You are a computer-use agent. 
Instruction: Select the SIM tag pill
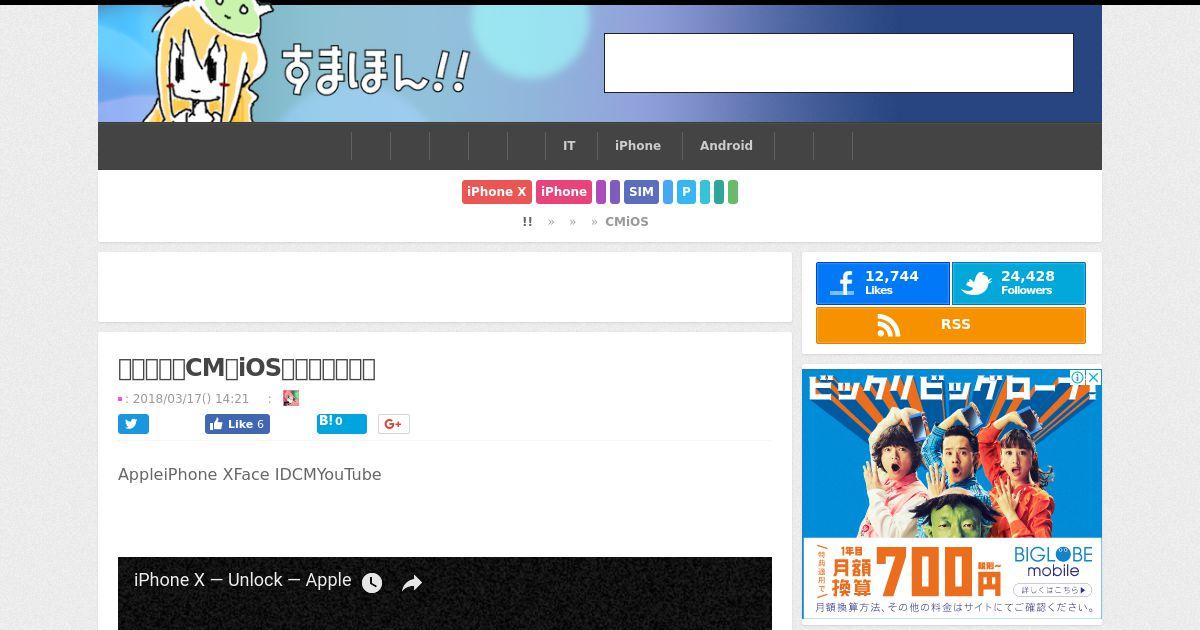pos(641,192)
